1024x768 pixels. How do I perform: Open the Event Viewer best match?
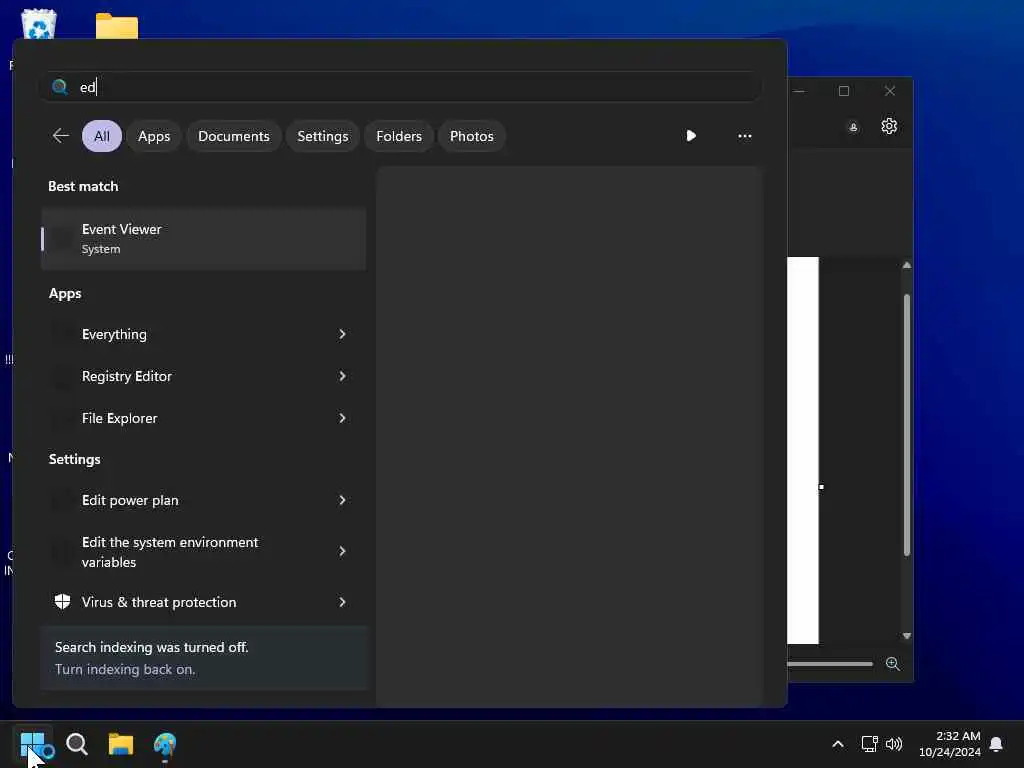pyautogui.click(x=203, y=239)
